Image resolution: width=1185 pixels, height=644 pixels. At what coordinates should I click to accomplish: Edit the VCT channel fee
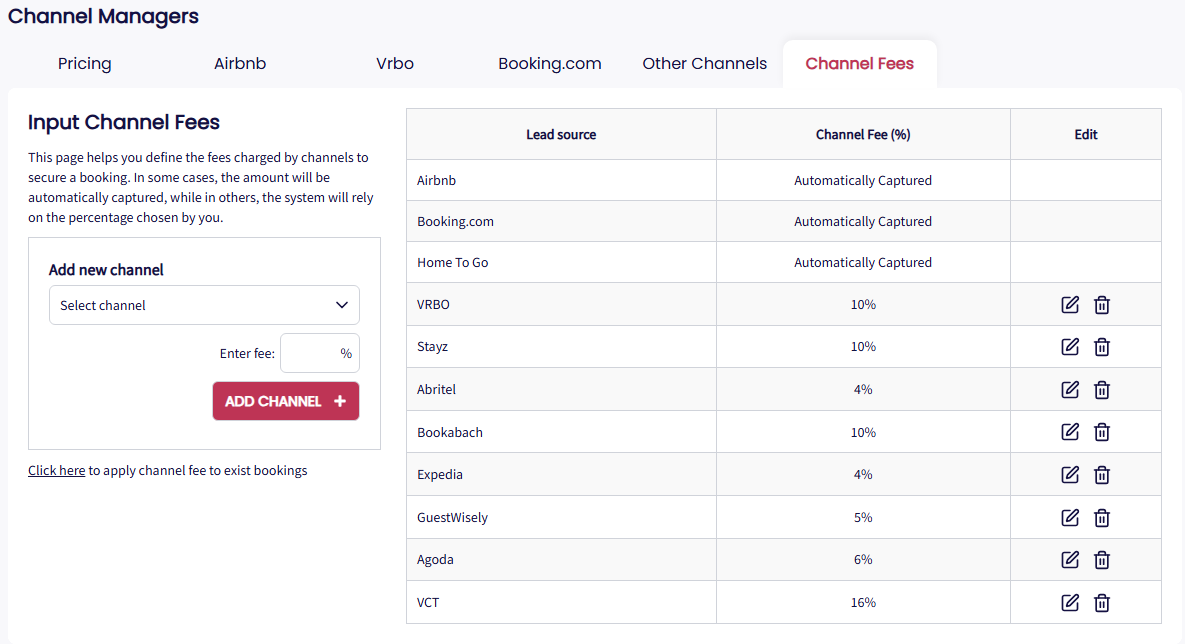tap(1070, 602)
